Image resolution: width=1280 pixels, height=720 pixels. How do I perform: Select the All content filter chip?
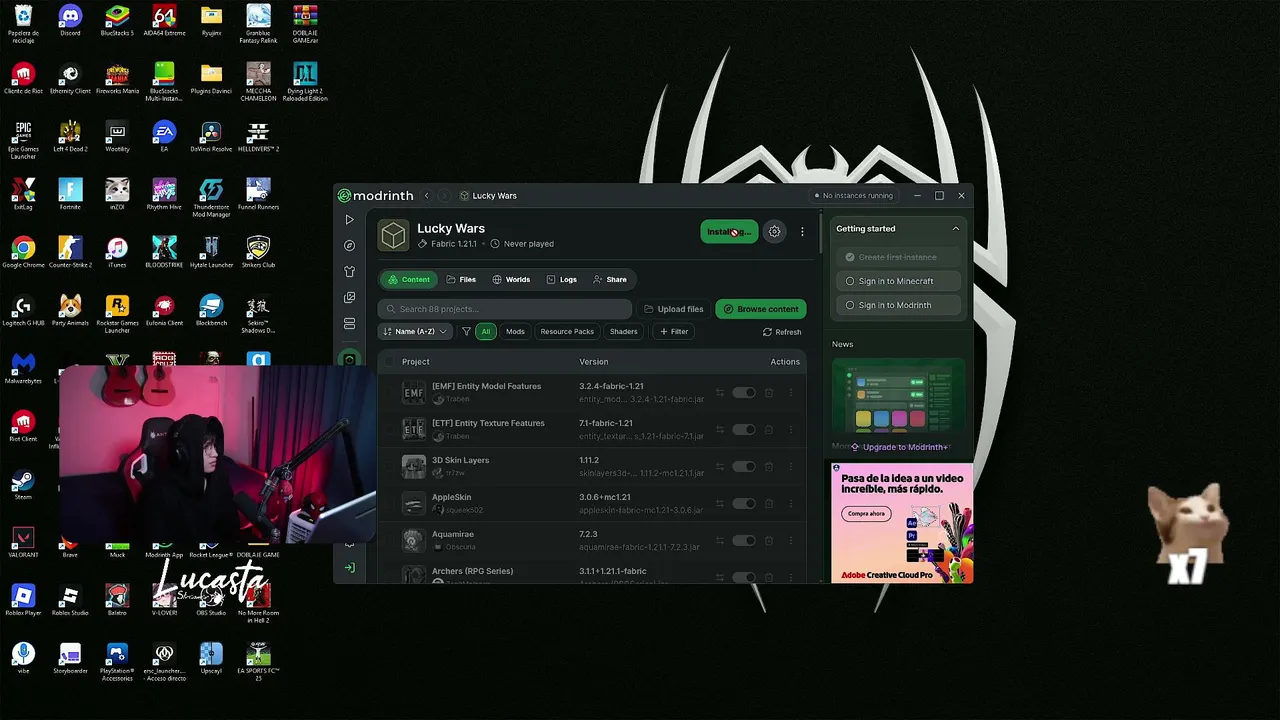click(x=486, y=331)
